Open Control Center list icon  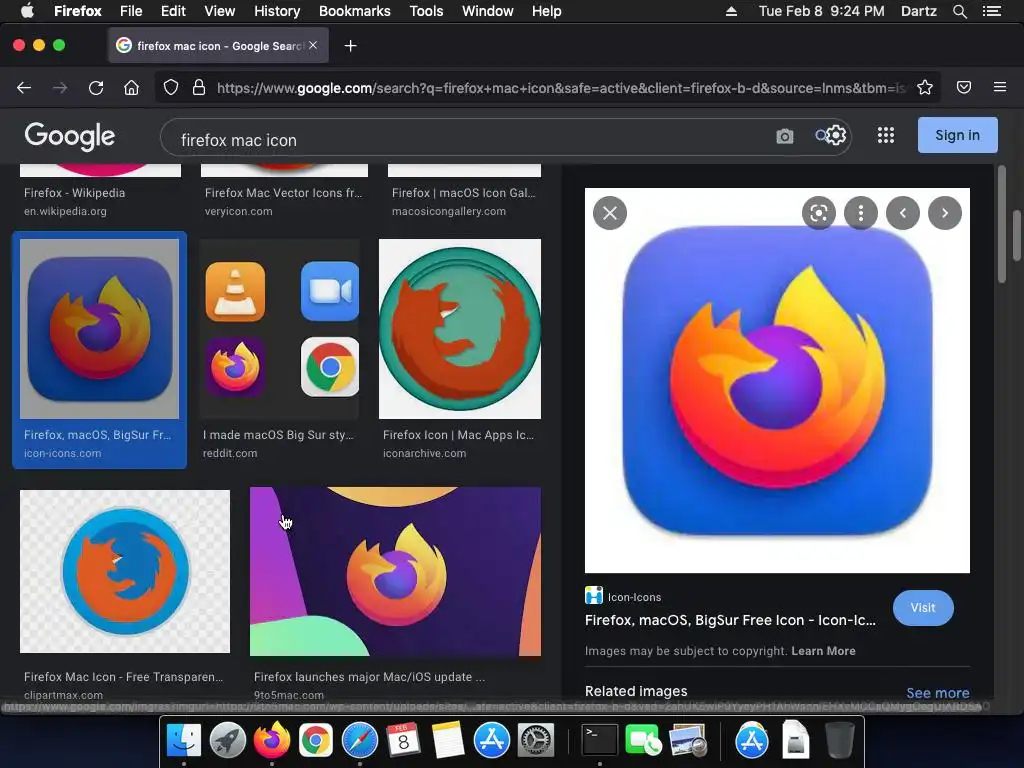tap(992, 11)
